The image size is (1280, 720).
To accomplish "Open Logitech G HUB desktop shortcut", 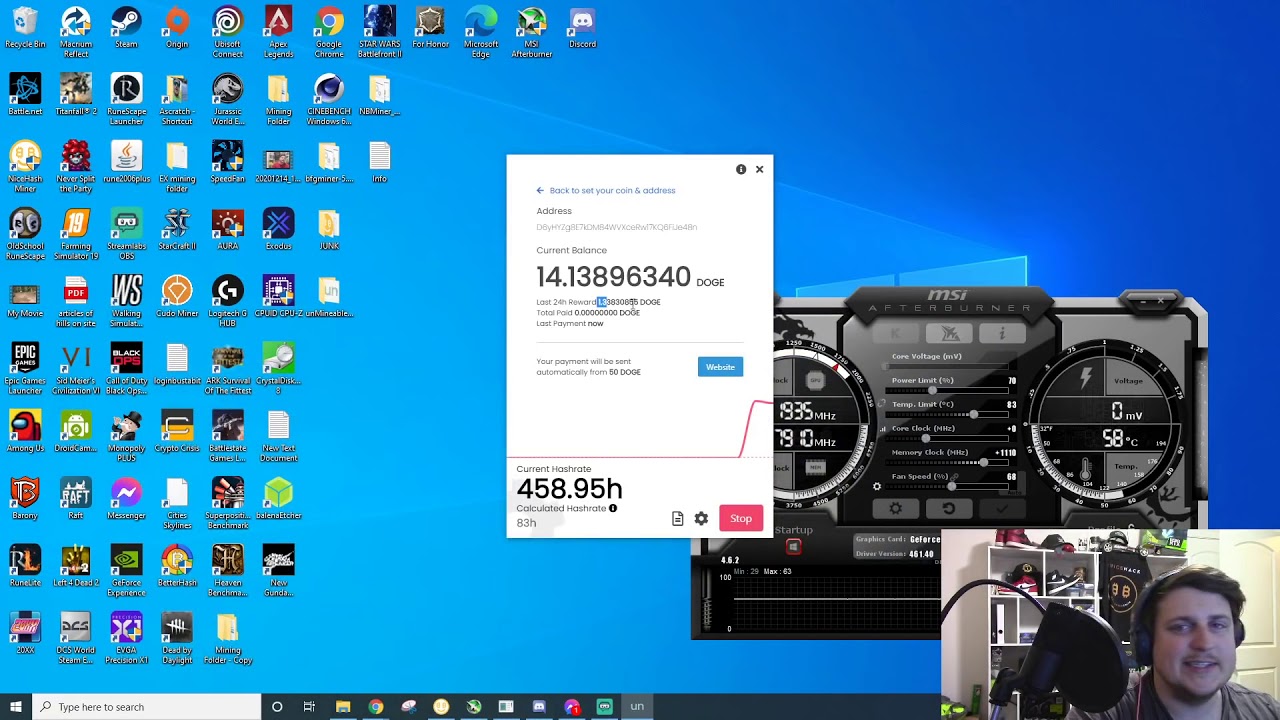I will [x=228, y=301].
